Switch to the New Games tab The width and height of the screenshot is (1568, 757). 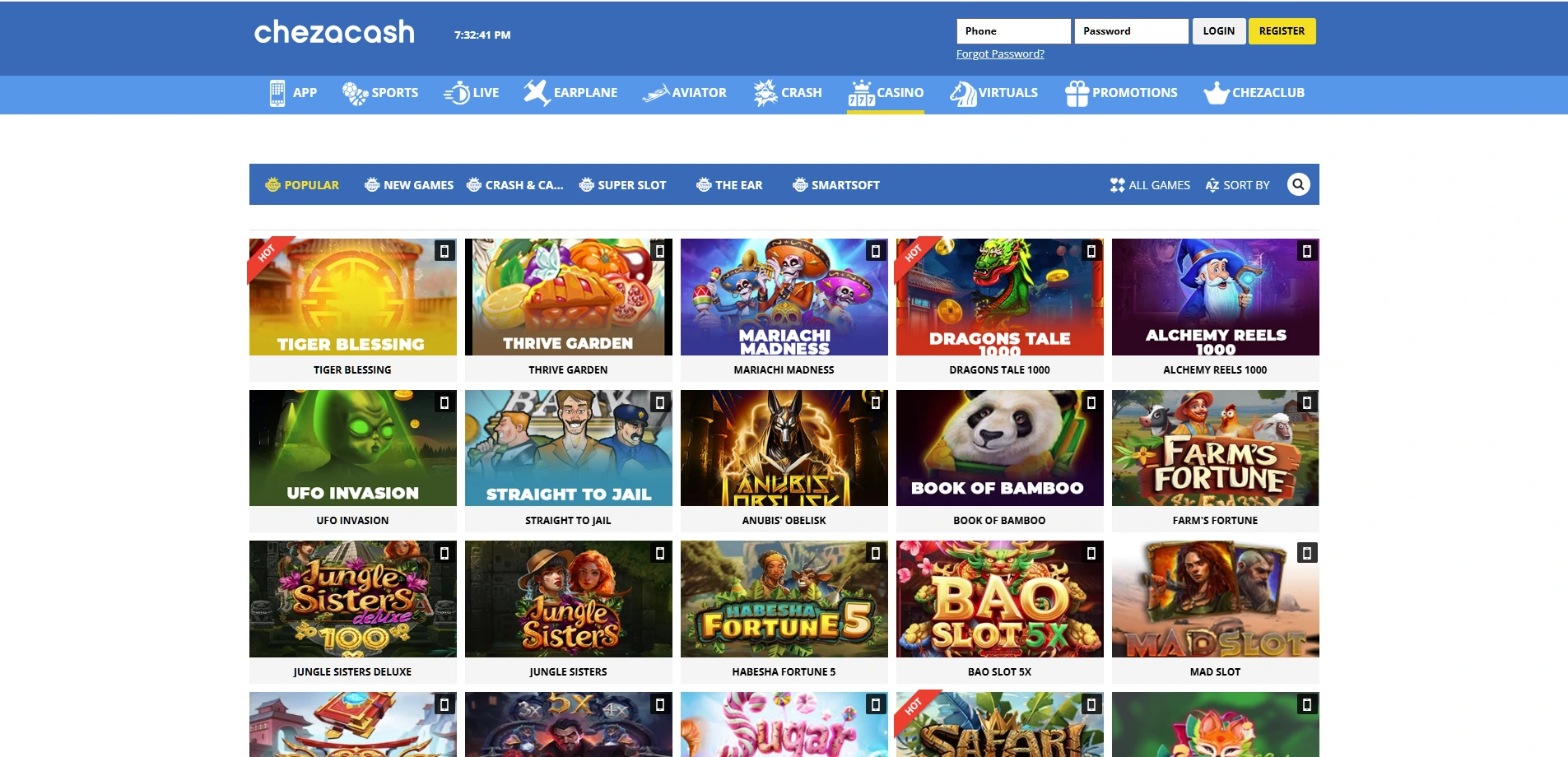coord(409,185)
